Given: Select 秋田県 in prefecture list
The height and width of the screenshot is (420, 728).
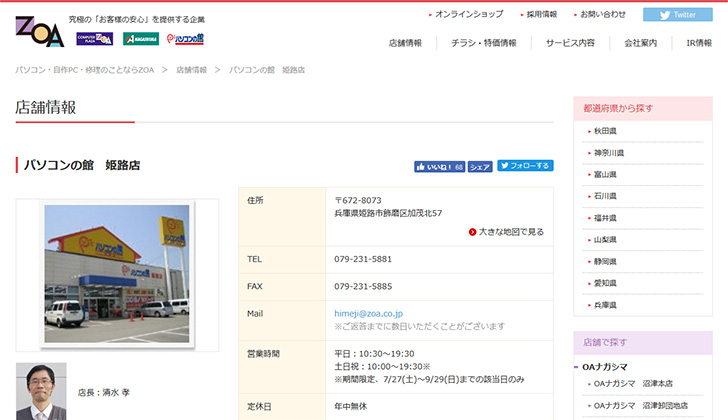Looking at the screenshot, I should pyautogui.click(x=605, y=131).
